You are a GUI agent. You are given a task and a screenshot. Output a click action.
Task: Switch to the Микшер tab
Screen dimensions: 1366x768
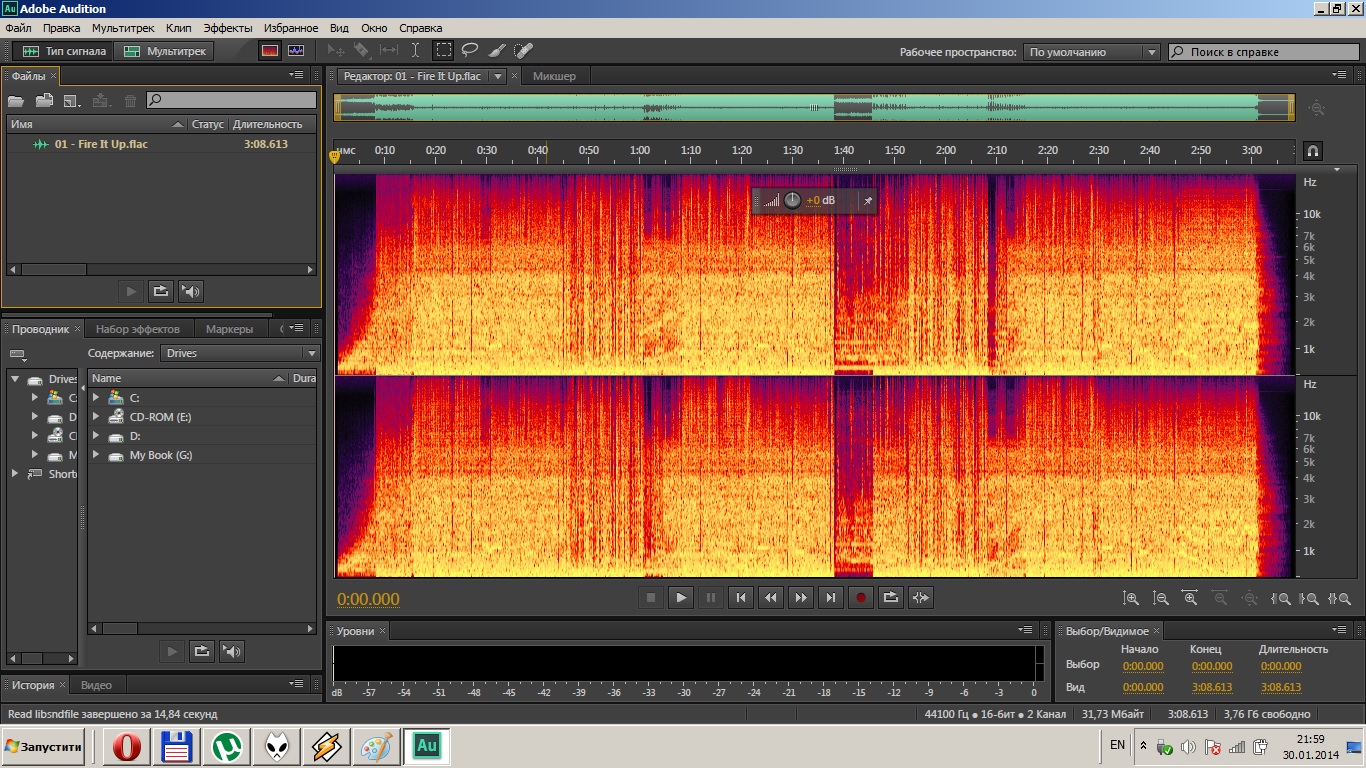coord(554,76)
